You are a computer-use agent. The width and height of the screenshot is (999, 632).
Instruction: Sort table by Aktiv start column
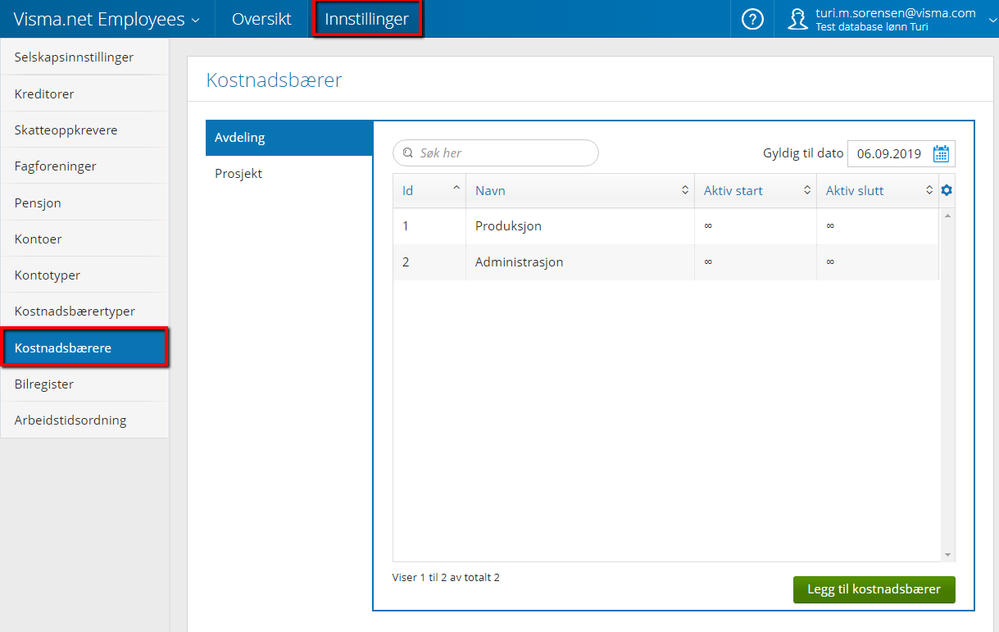pyautogui.click(x=756, y=190)
